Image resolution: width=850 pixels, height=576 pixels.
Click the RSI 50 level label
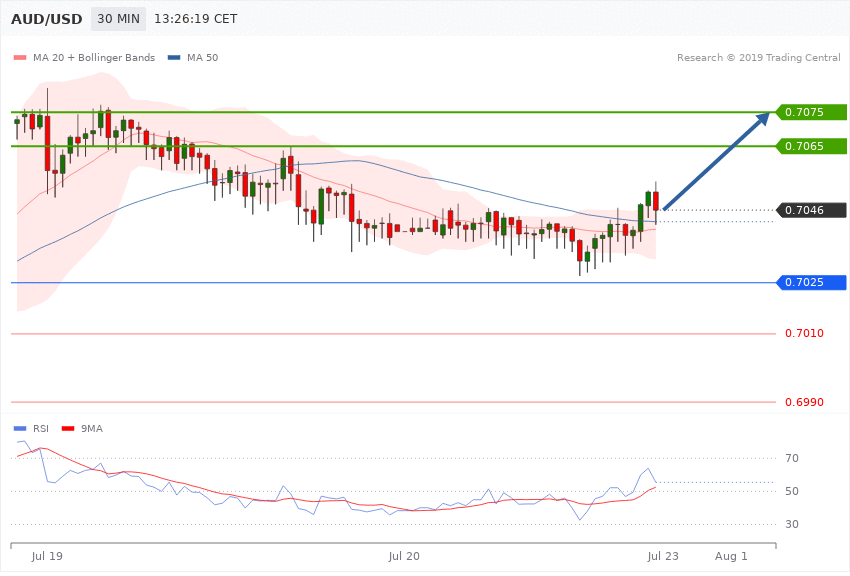pyautogui.click(x=792, y=491)
